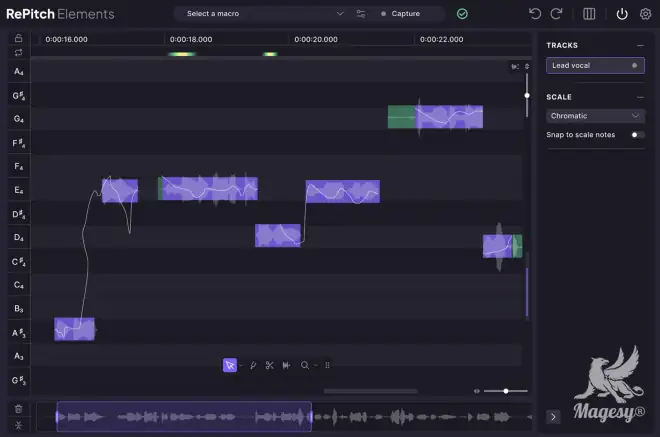Click the horizontal zoom width icon
The width and height of the screenshot is (660, 437).
(476, 391)
